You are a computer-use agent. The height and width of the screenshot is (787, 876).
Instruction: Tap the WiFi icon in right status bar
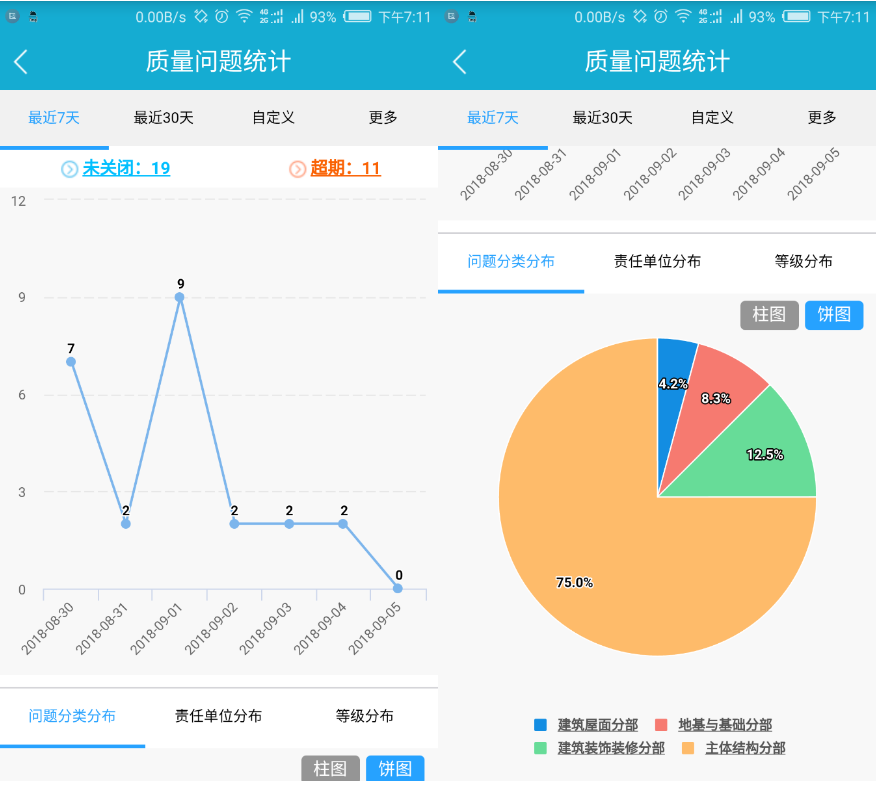[x=683, y=16]
